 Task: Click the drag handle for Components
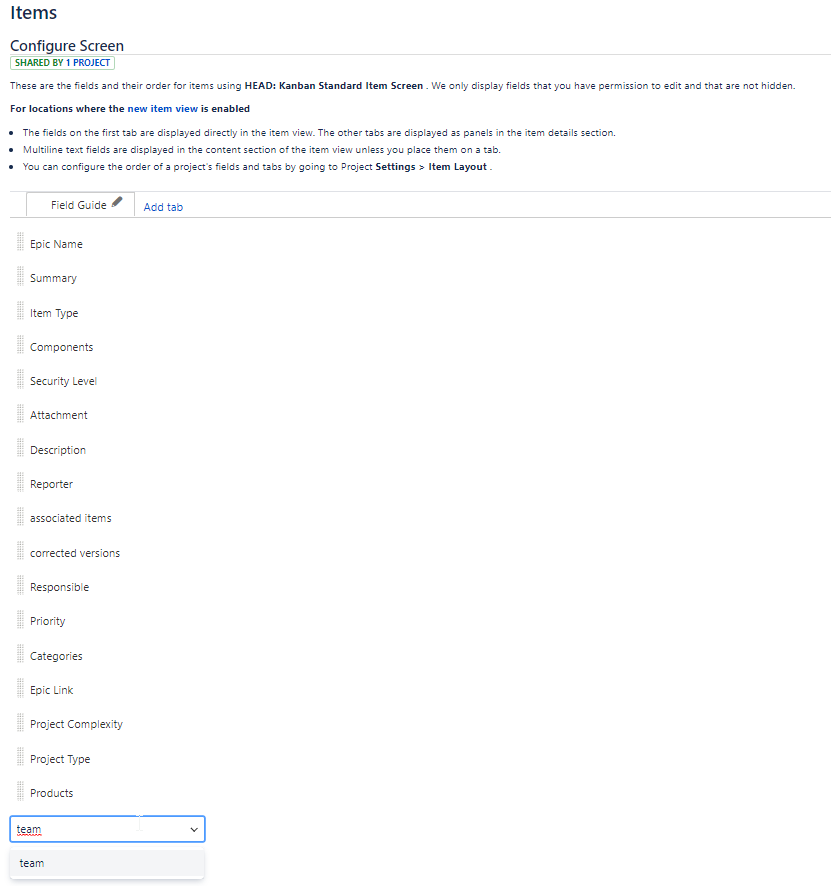click(19, 346)
